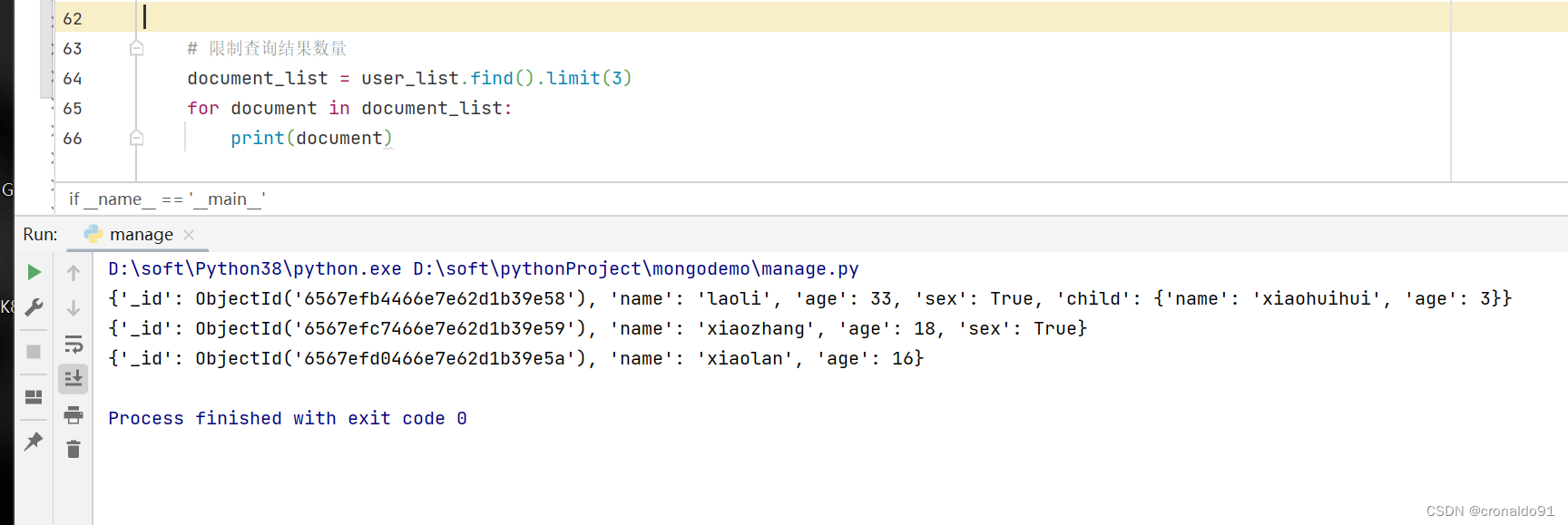Click the xiaolan output row

[515, 358]
